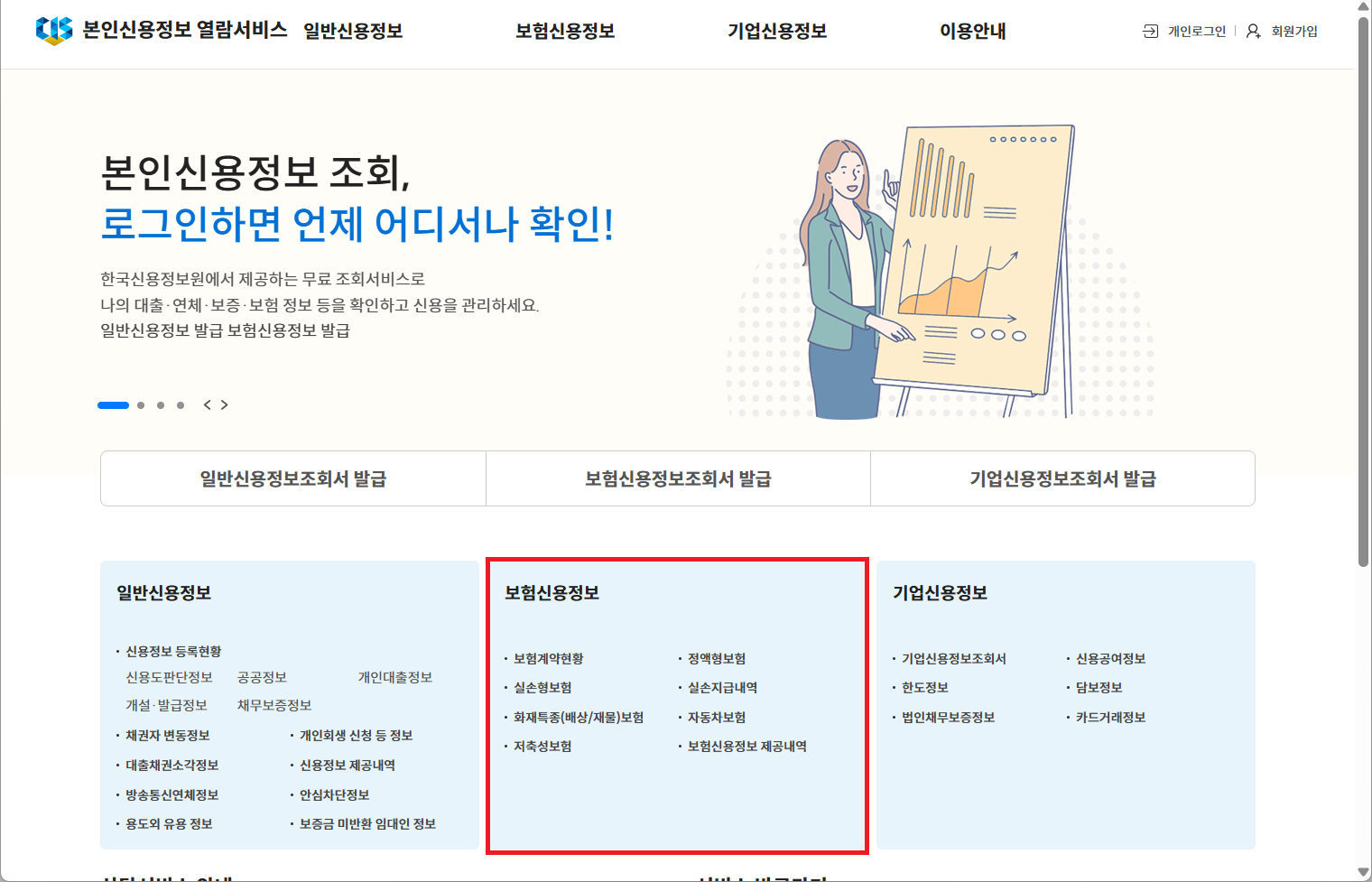Screen dimensions: 1372x882
Task: Open 정액형보험 link
Action: click(717, 659)
